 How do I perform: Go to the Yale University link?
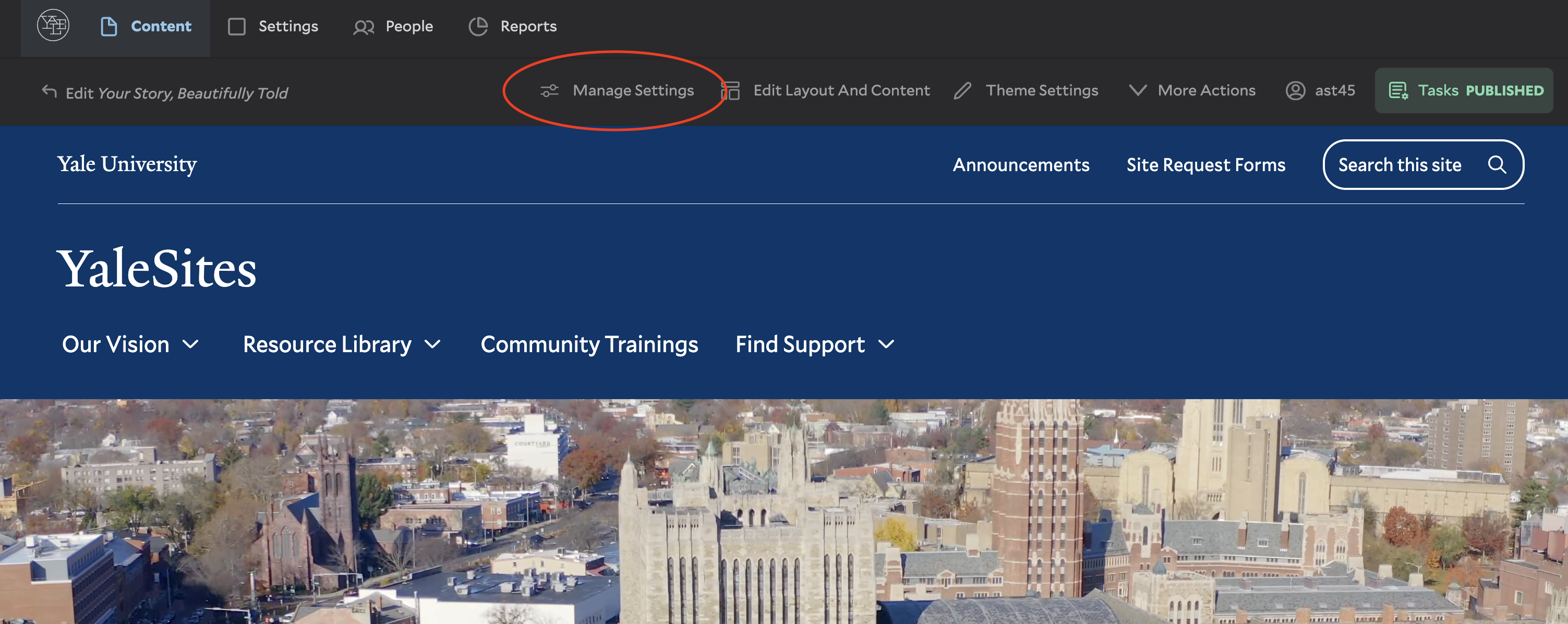pyautogui.click(x=127, y=164)
